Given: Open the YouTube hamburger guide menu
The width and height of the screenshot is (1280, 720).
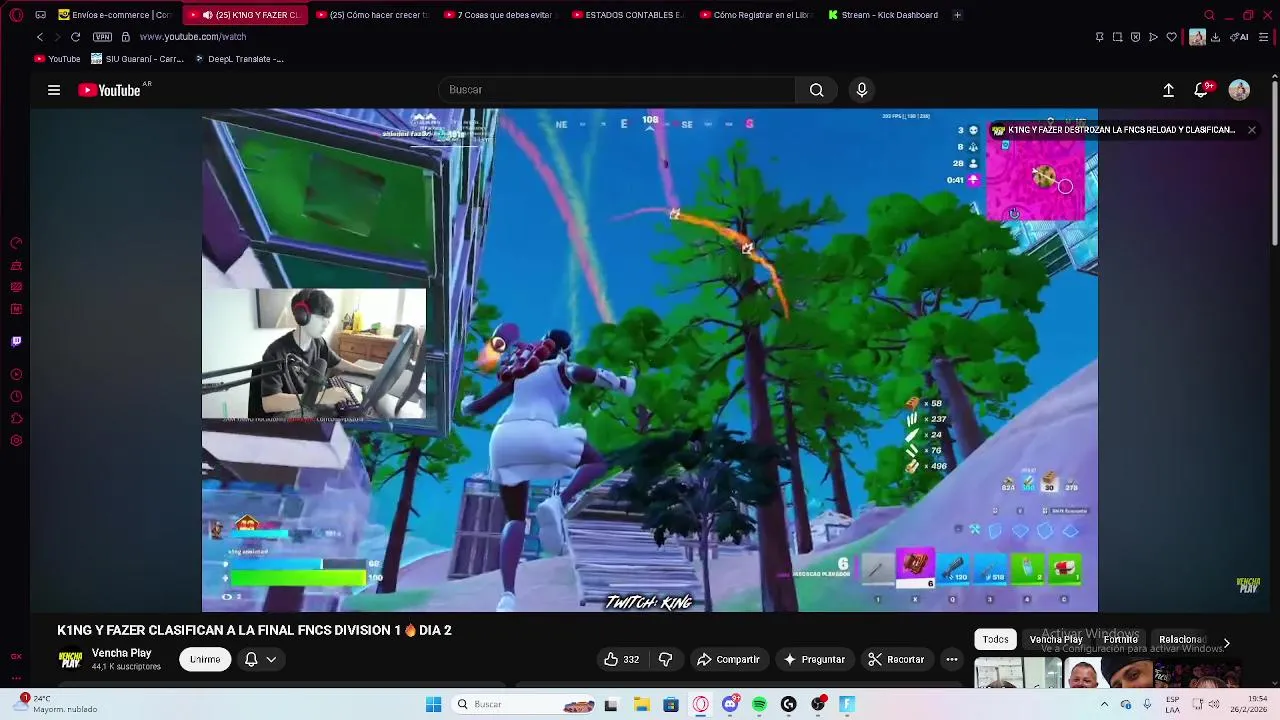Looking at the screenshot, I should 54,90.
